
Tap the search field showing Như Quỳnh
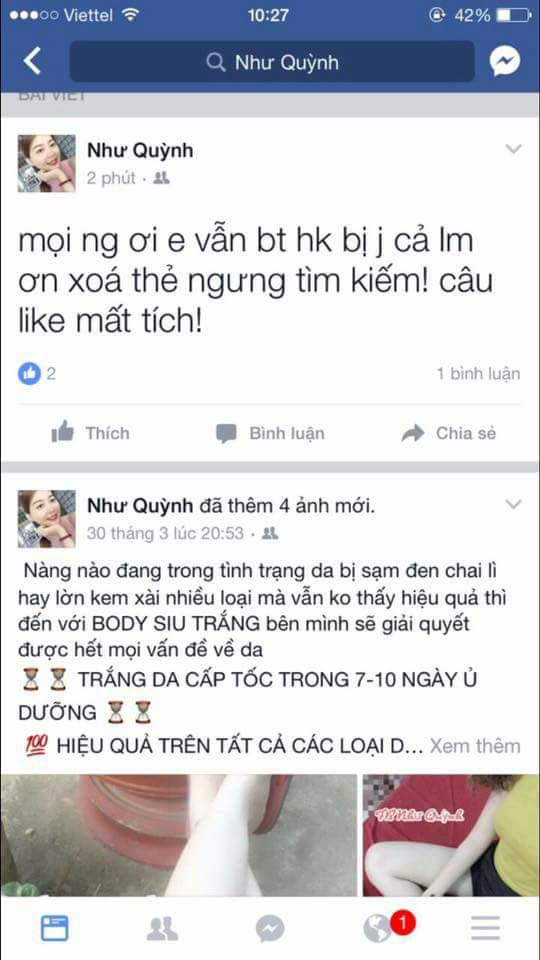click(x=272, y=62)
